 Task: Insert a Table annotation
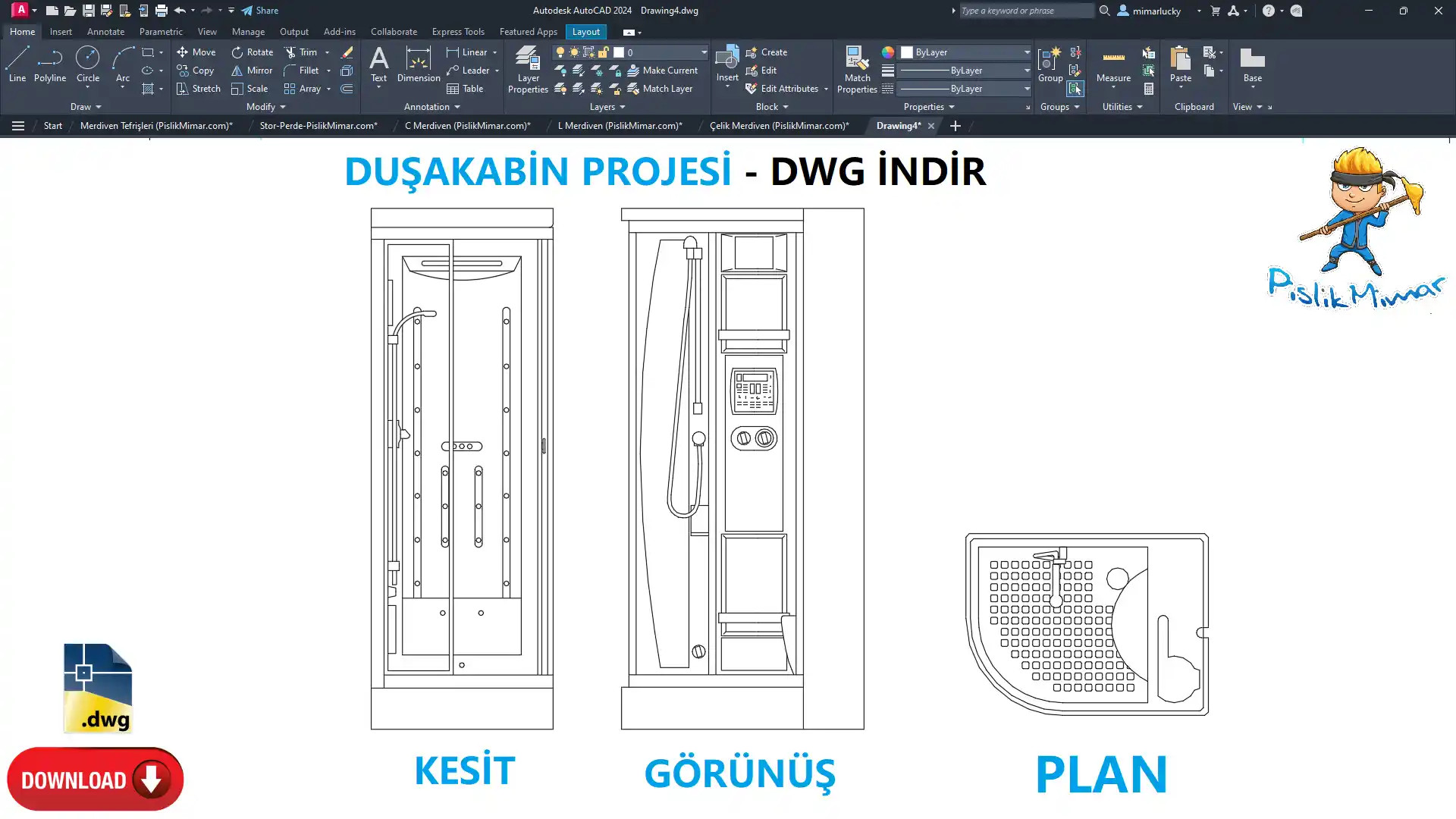tap(465, 89)
